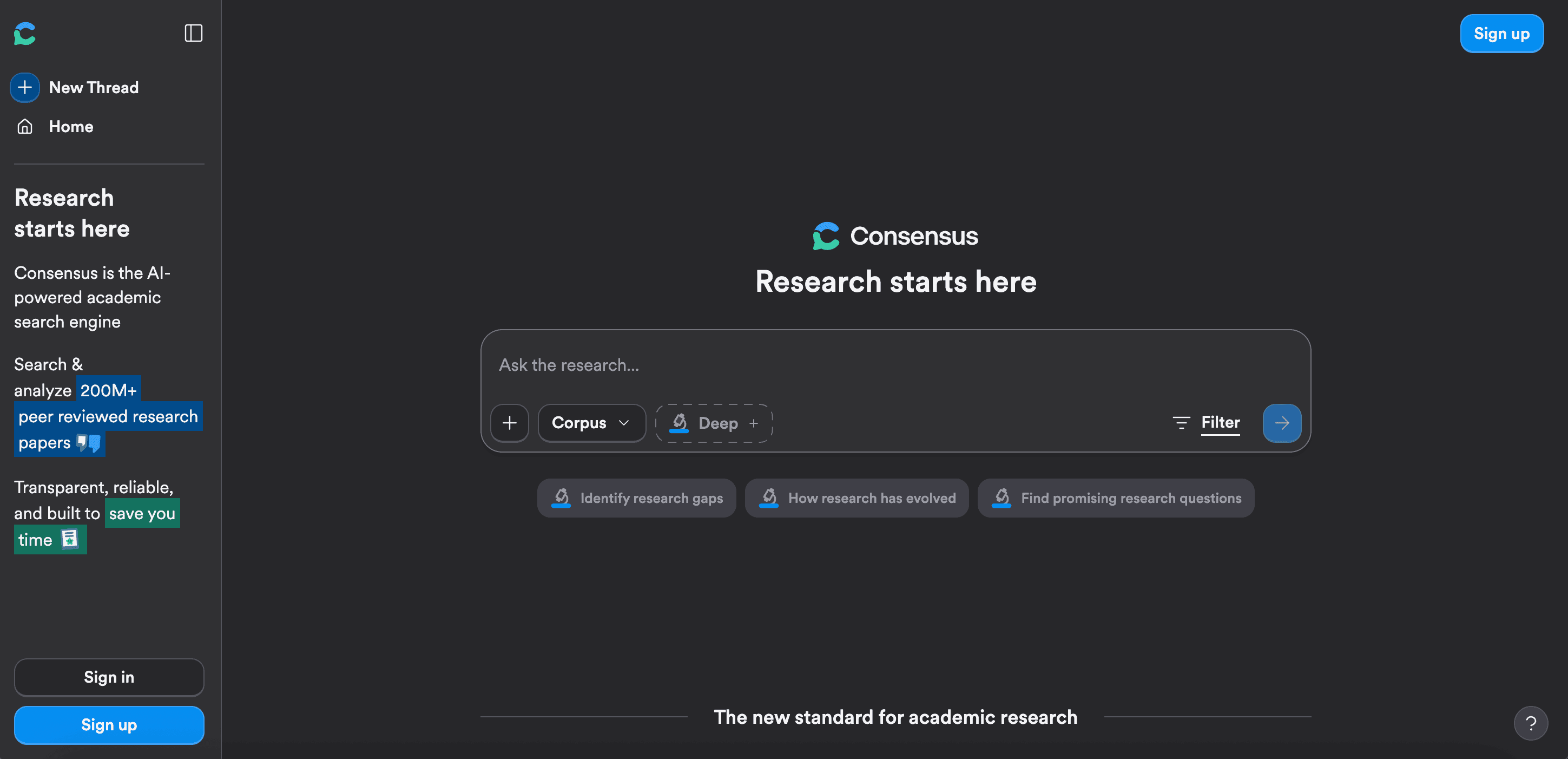1568x759 pixels.
Task: Collapse the sidebar using the panel icon
Action: pos(193,33)
